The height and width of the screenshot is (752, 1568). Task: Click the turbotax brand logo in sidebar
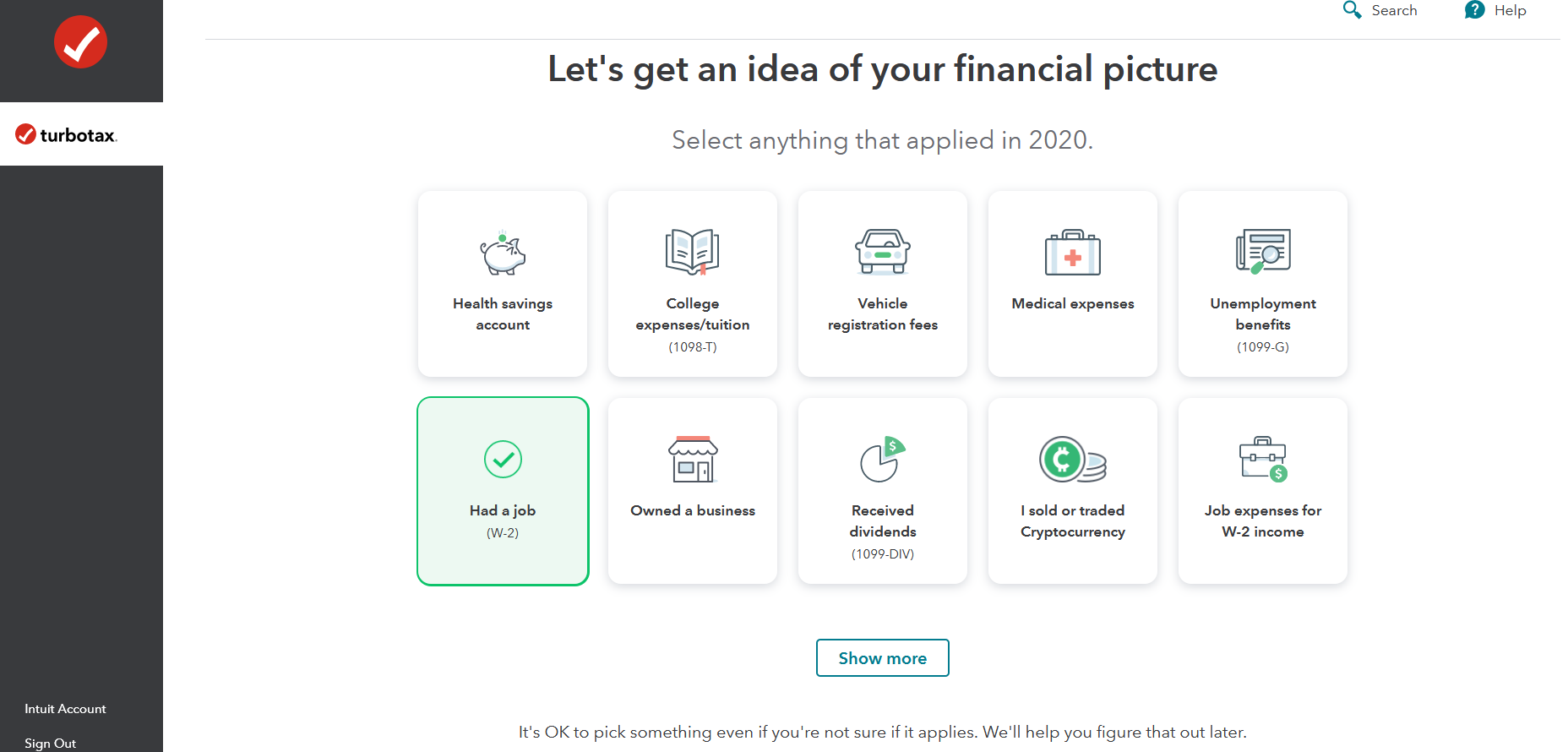[67, 135]
